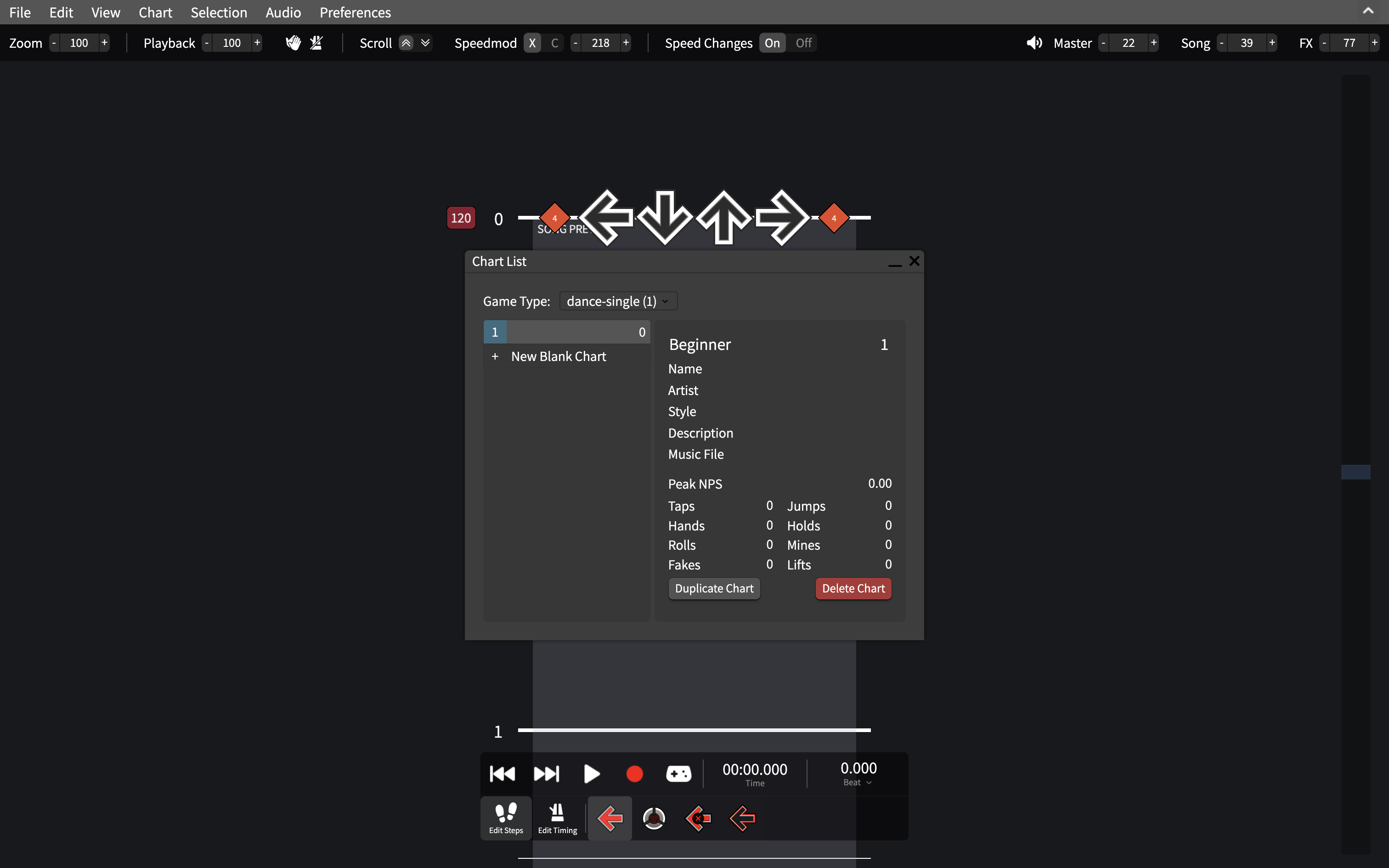Toggle the metronome icon next to clap
The width and height of the screenshot is (1389, 868).
point(316,42)
